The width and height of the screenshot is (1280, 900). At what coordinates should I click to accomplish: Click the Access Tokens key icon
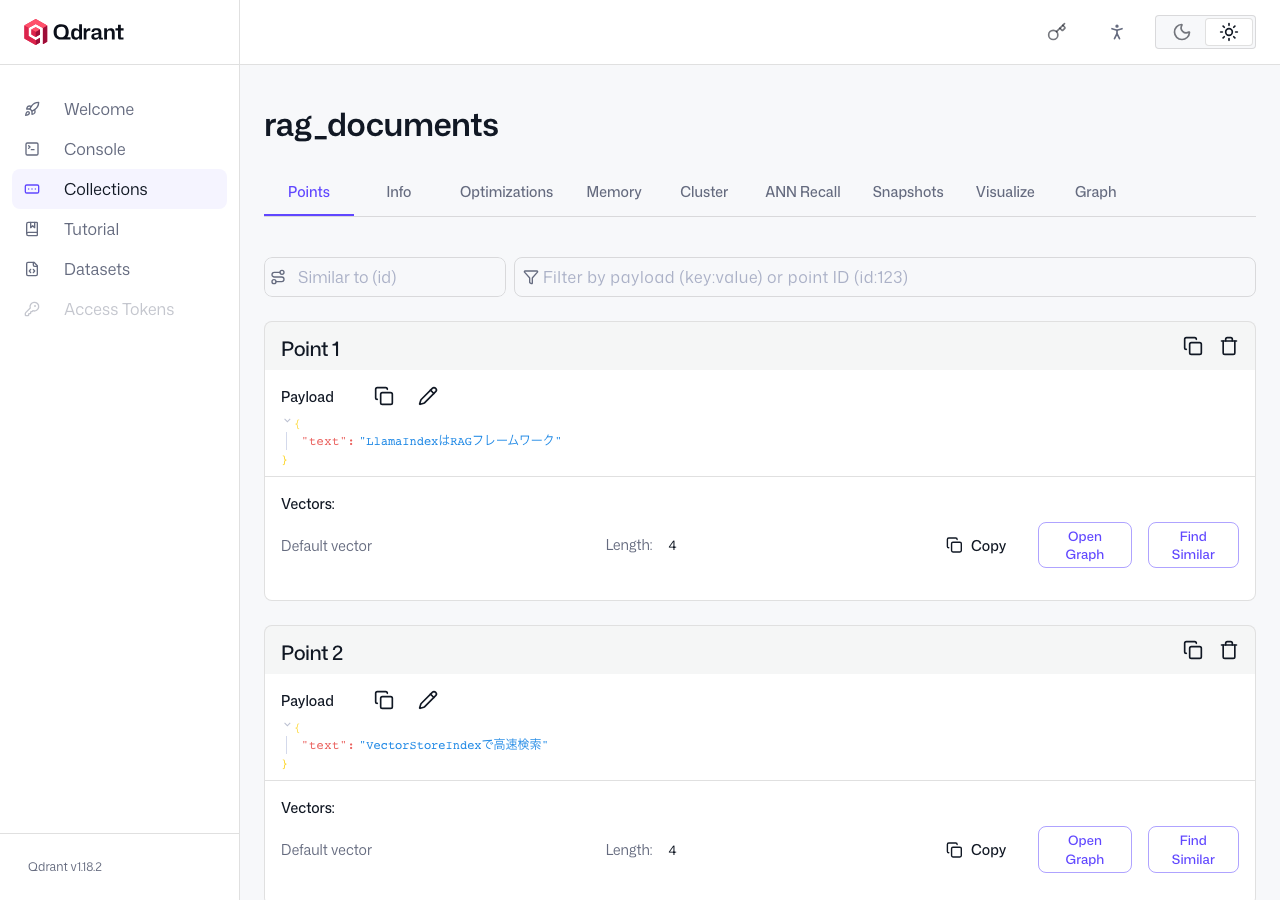[32, 309]
